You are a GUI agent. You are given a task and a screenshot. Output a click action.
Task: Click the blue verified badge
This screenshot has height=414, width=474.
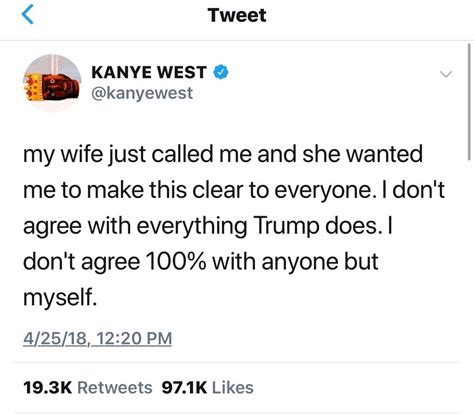[220, 72]
